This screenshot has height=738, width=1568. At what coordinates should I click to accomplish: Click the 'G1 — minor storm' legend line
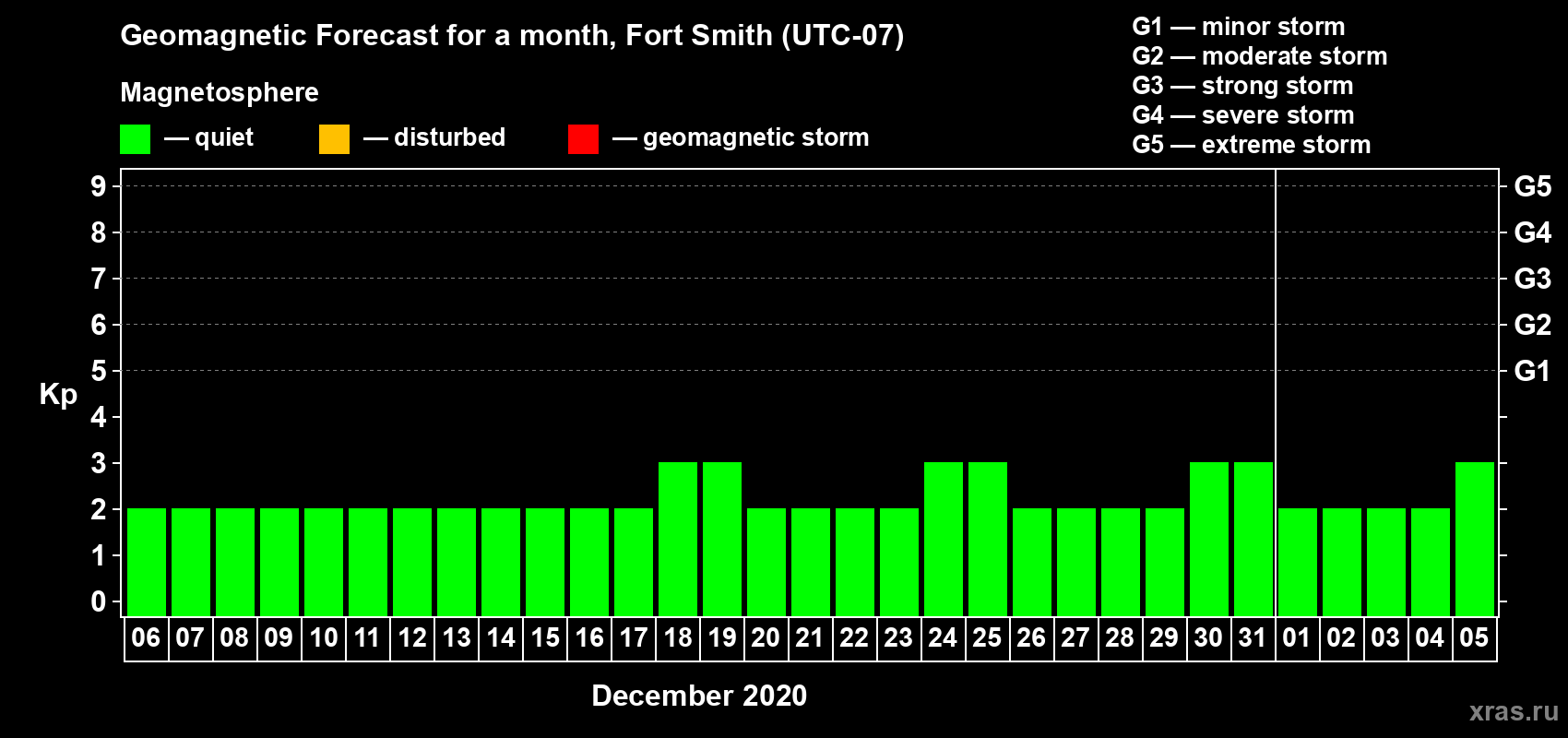coord(1238,27)
